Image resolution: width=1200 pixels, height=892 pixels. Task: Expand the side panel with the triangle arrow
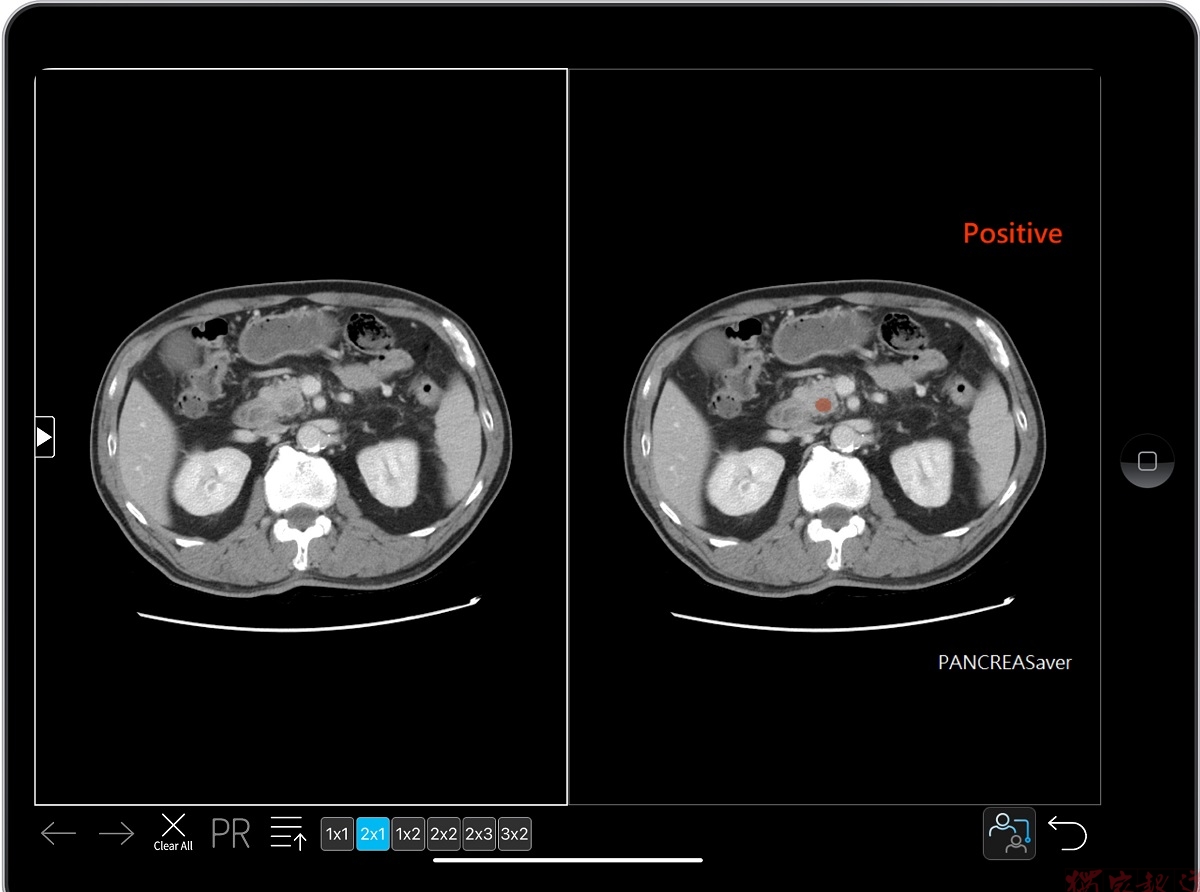tap(44, 437)
